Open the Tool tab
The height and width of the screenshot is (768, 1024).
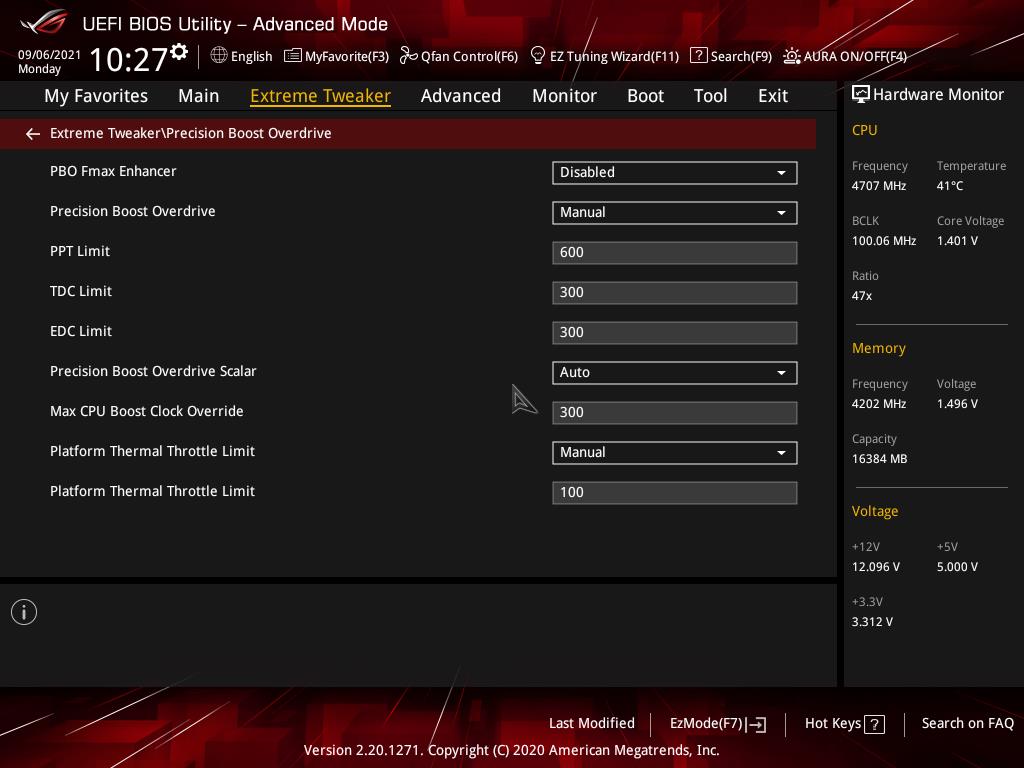tap(711, 96)
